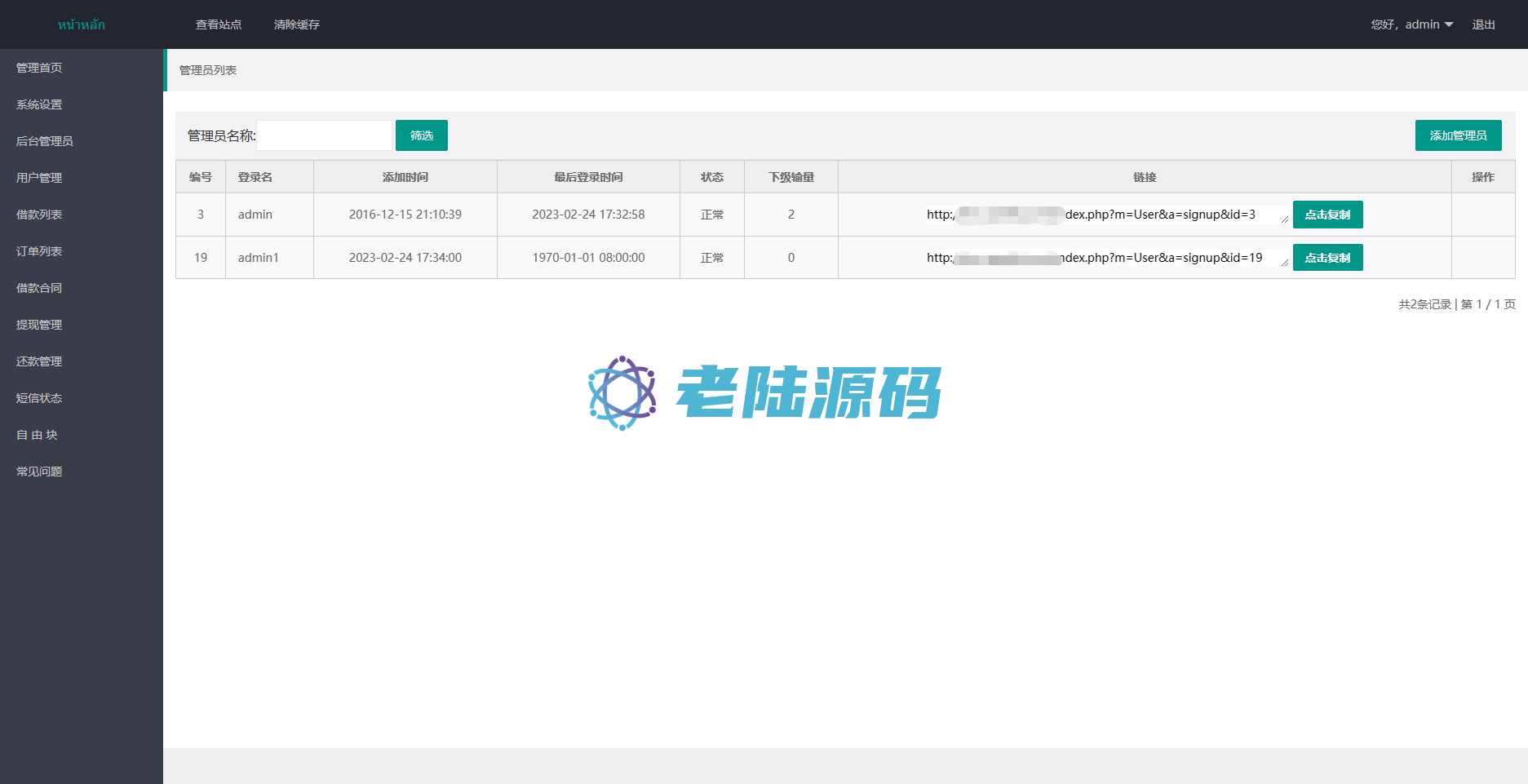
Task: Click the 链接 column header
Action: coord(1145,177)
